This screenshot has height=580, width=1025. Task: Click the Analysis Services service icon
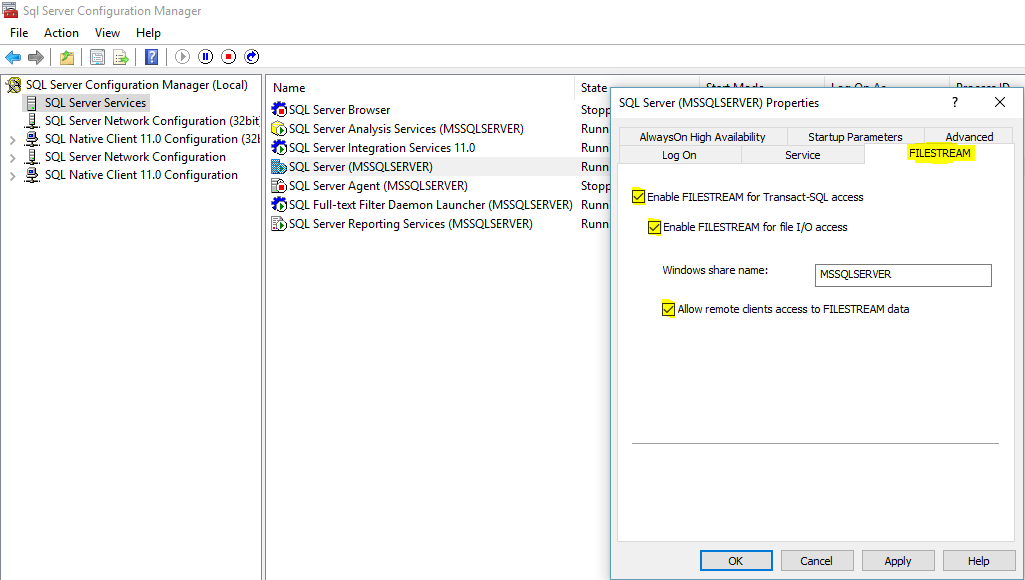pyautogui.click(x=279, y=129)
